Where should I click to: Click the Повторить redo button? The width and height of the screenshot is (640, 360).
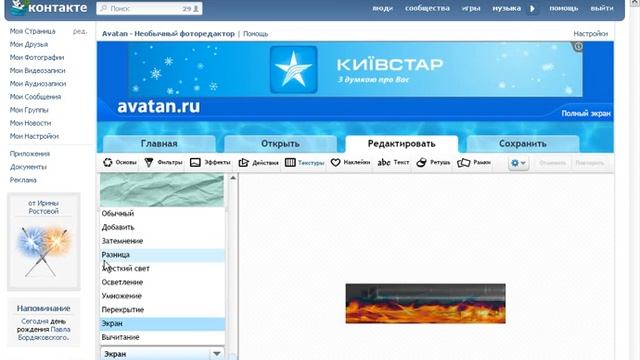pyautogui.click(x=589, y=163)
